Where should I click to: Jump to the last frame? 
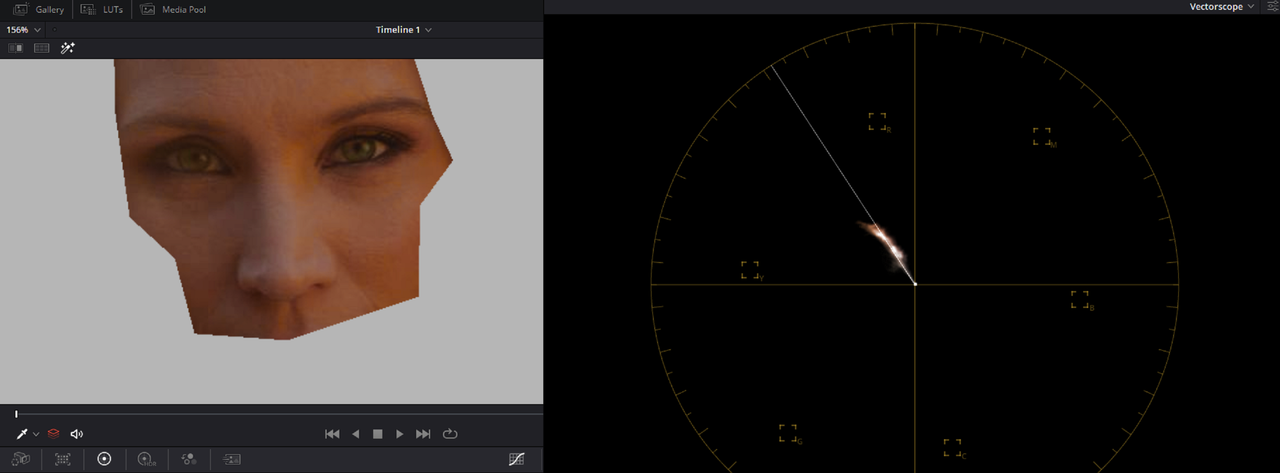423,434
